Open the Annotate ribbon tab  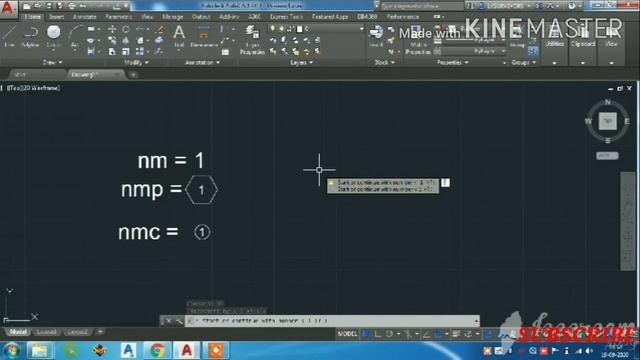84,17
